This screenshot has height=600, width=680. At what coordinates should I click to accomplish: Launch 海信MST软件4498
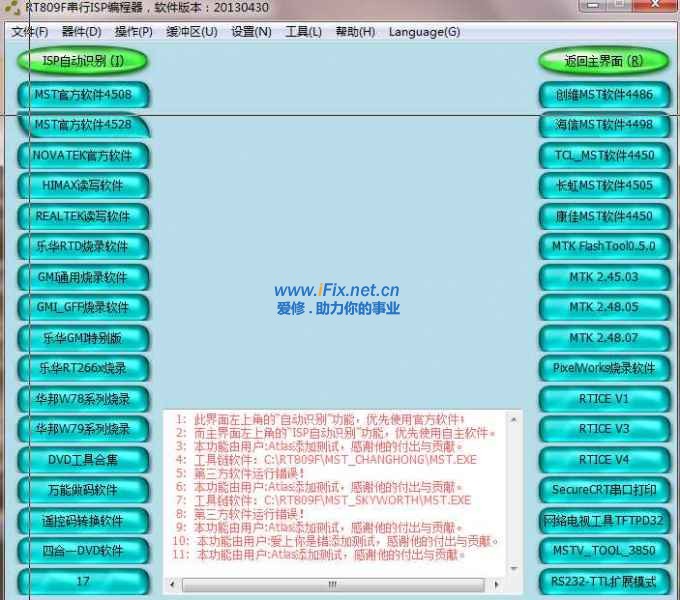pos(604,125)
